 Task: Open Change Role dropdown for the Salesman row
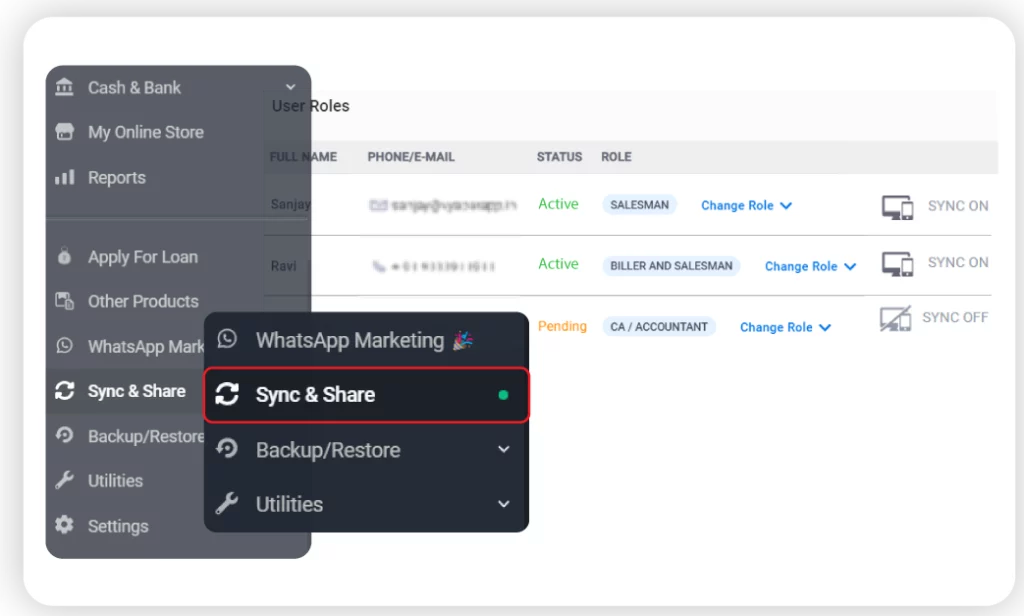tap(746, 205)
